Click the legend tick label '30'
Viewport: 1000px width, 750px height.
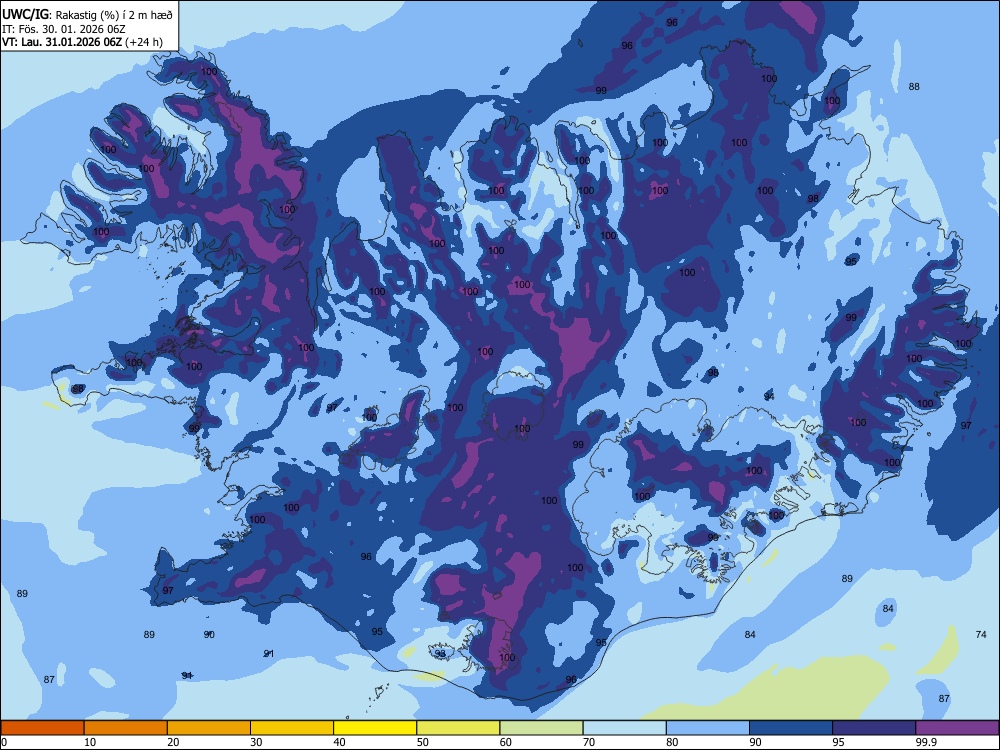[x=256, y=742]
